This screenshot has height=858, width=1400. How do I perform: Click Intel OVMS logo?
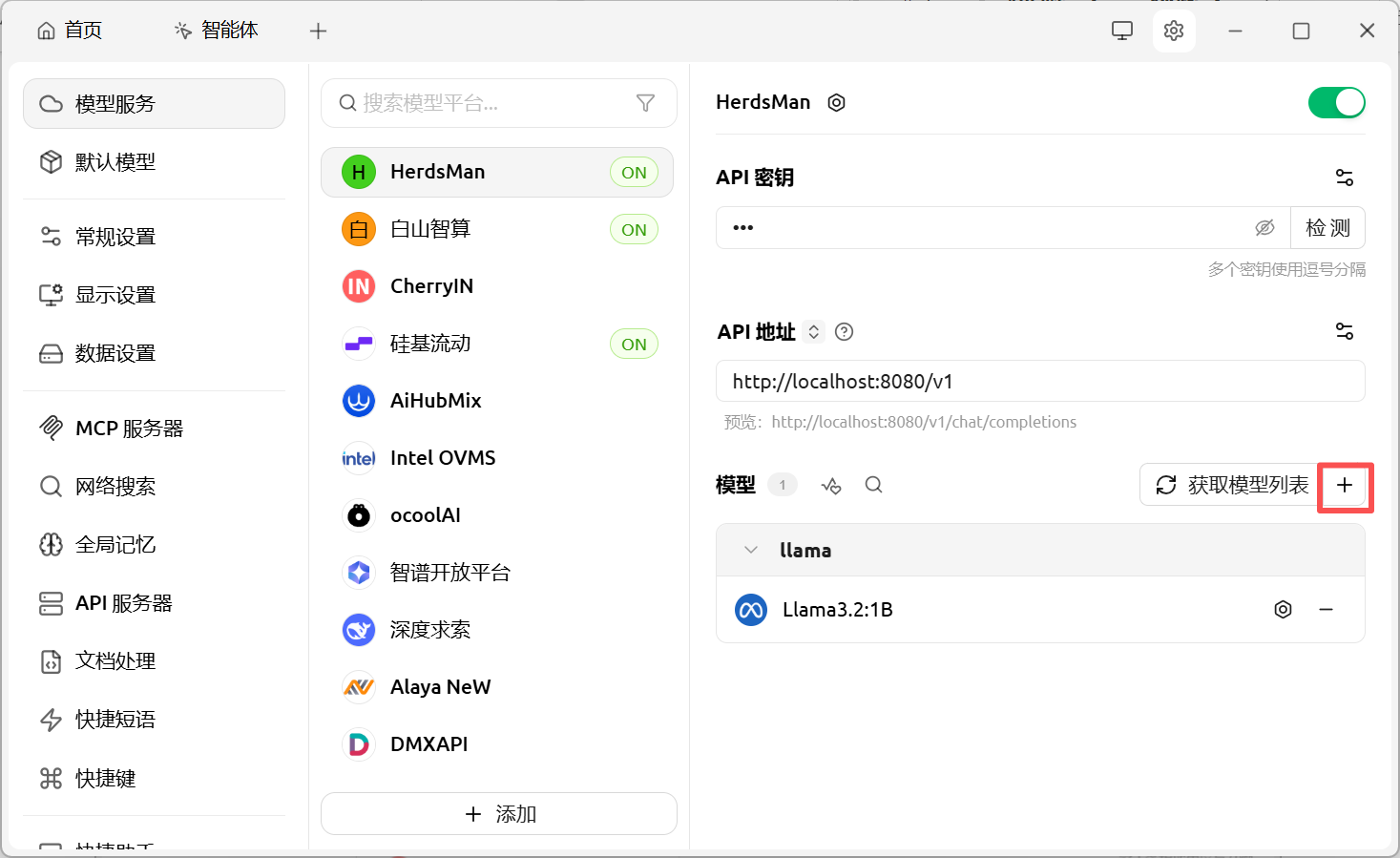click(x=359, y=458)
